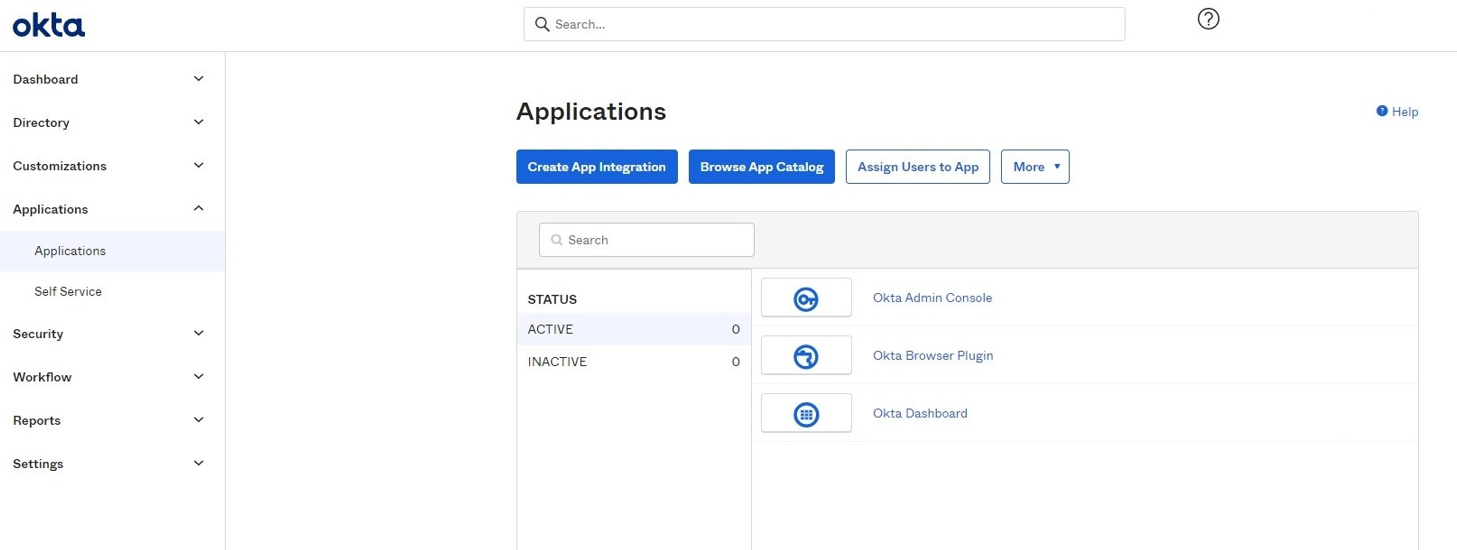
Task: Open the Okta Admin Console link
Action: [x=932, y=298]
